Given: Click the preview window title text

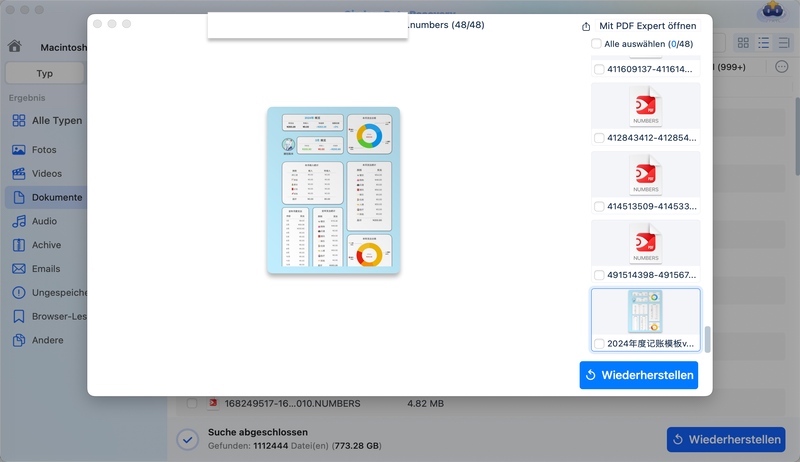Looking at the screenshot, I should point(446,24).
